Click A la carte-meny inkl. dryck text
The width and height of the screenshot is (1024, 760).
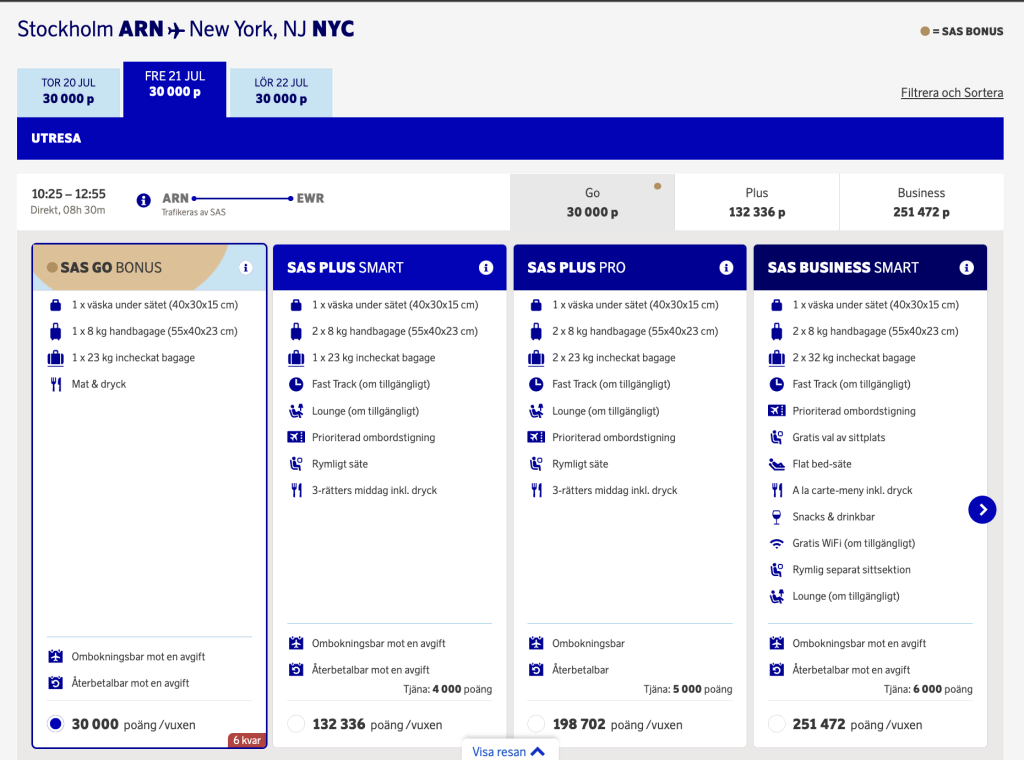tap(852, 490)
